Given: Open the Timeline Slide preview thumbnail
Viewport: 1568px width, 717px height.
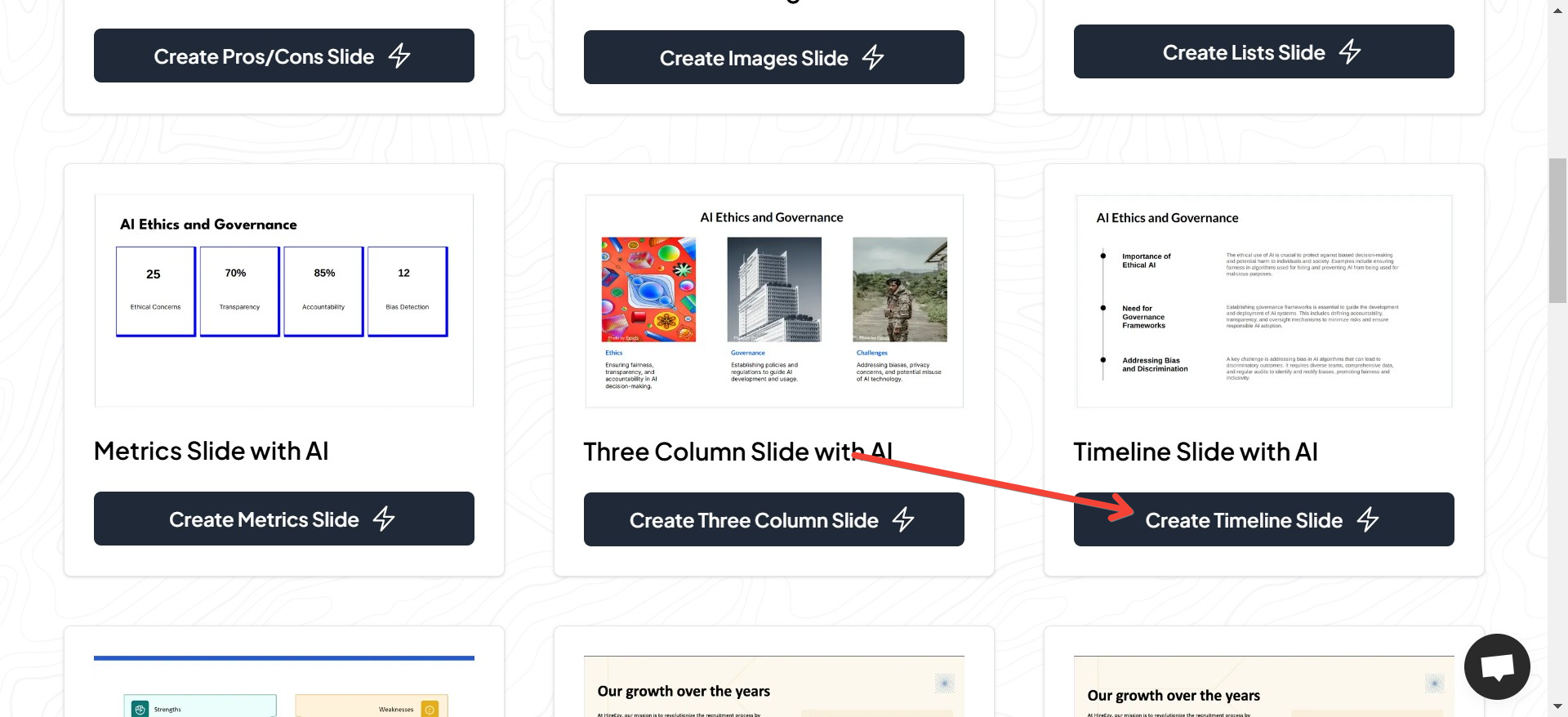Looking at the screenshot, I should (1263, 301).
